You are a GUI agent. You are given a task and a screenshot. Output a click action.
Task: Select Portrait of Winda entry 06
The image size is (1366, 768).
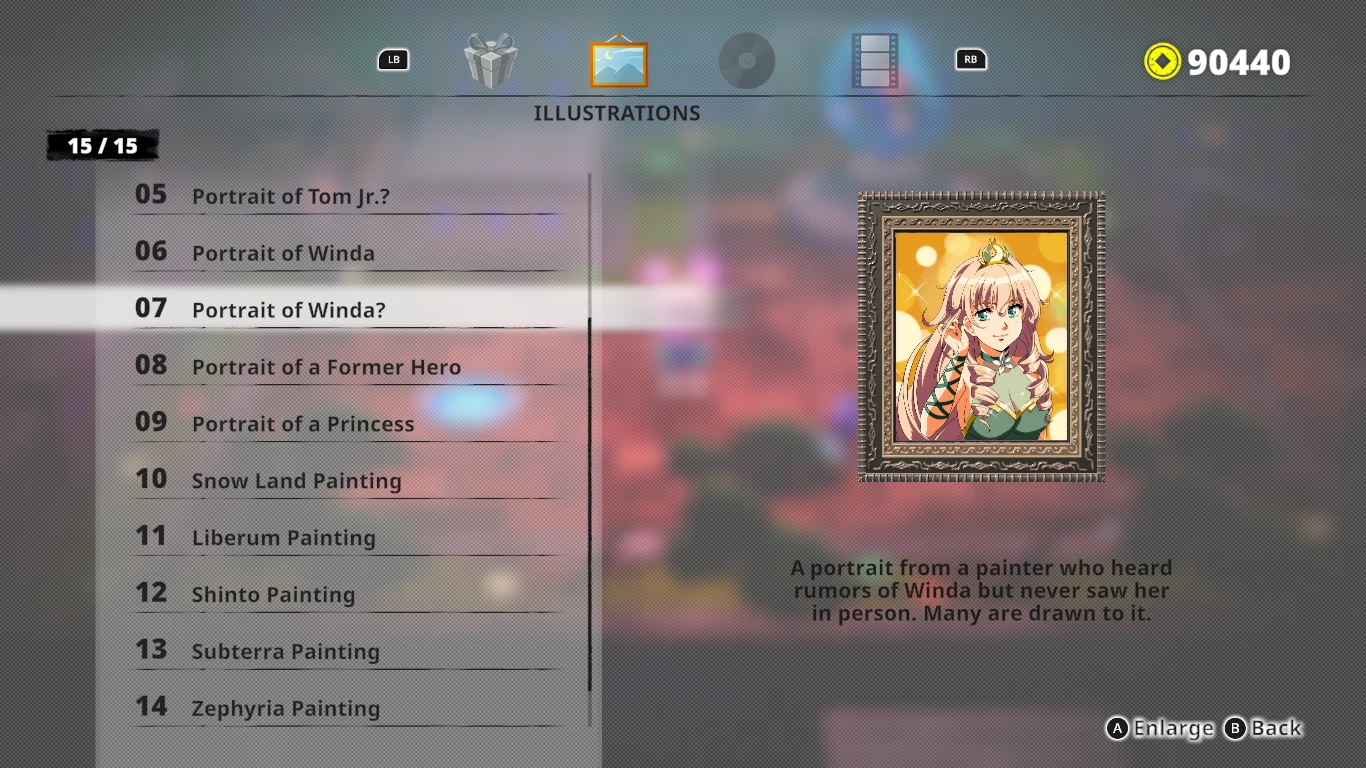point(345,252)
